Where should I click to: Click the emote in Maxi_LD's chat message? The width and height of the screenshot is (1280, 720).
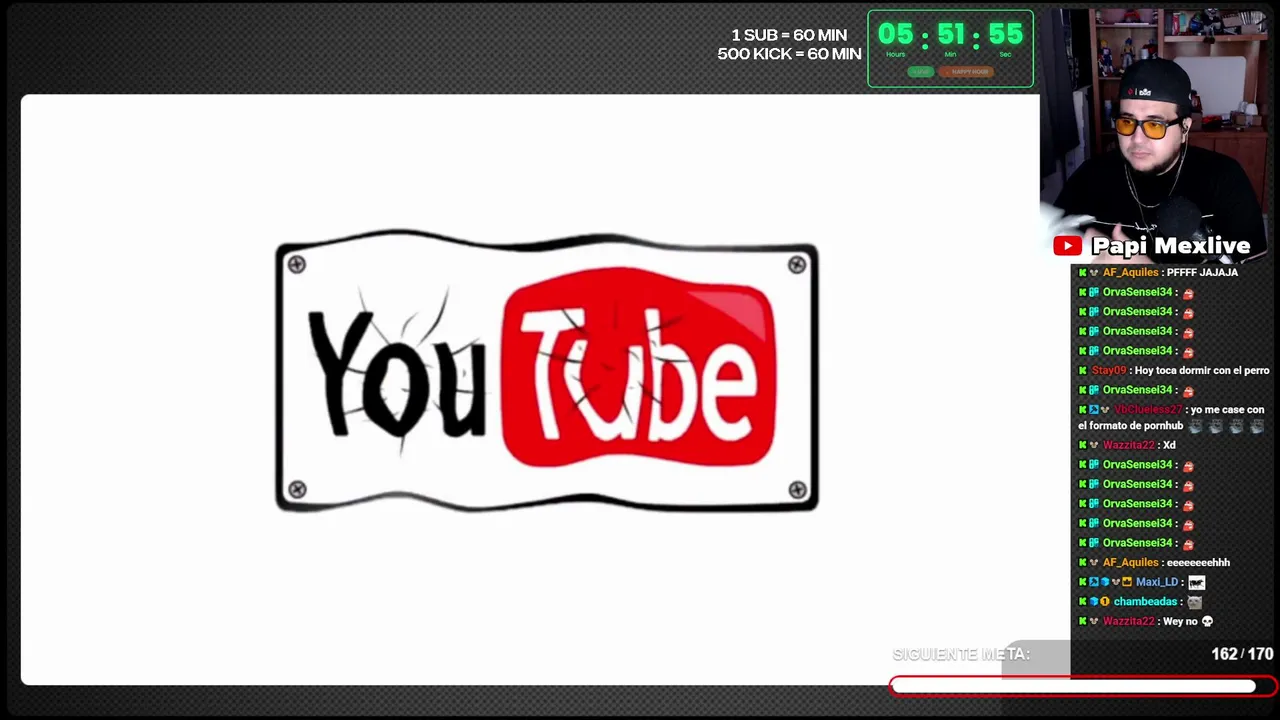pyautogui.click(x=1196, y=582)
